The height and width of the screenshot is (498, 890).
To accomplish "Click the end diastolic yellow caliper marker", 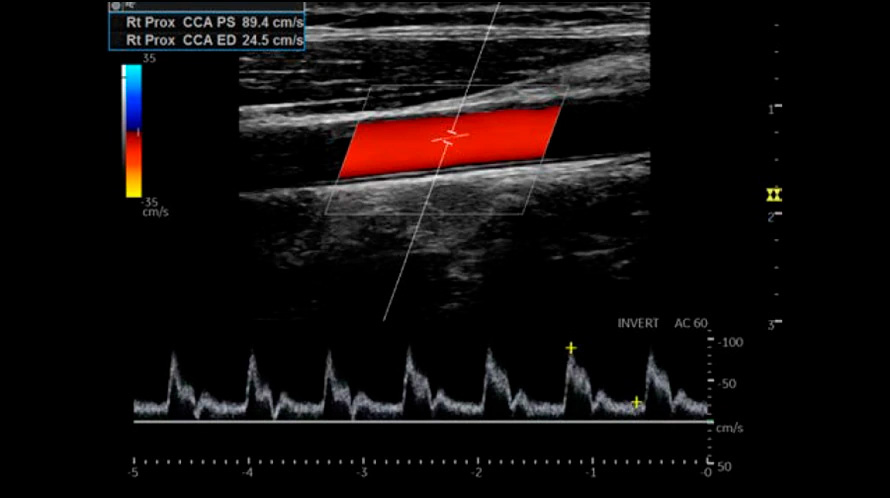I will pyautogui.click(x=636, y=402).
